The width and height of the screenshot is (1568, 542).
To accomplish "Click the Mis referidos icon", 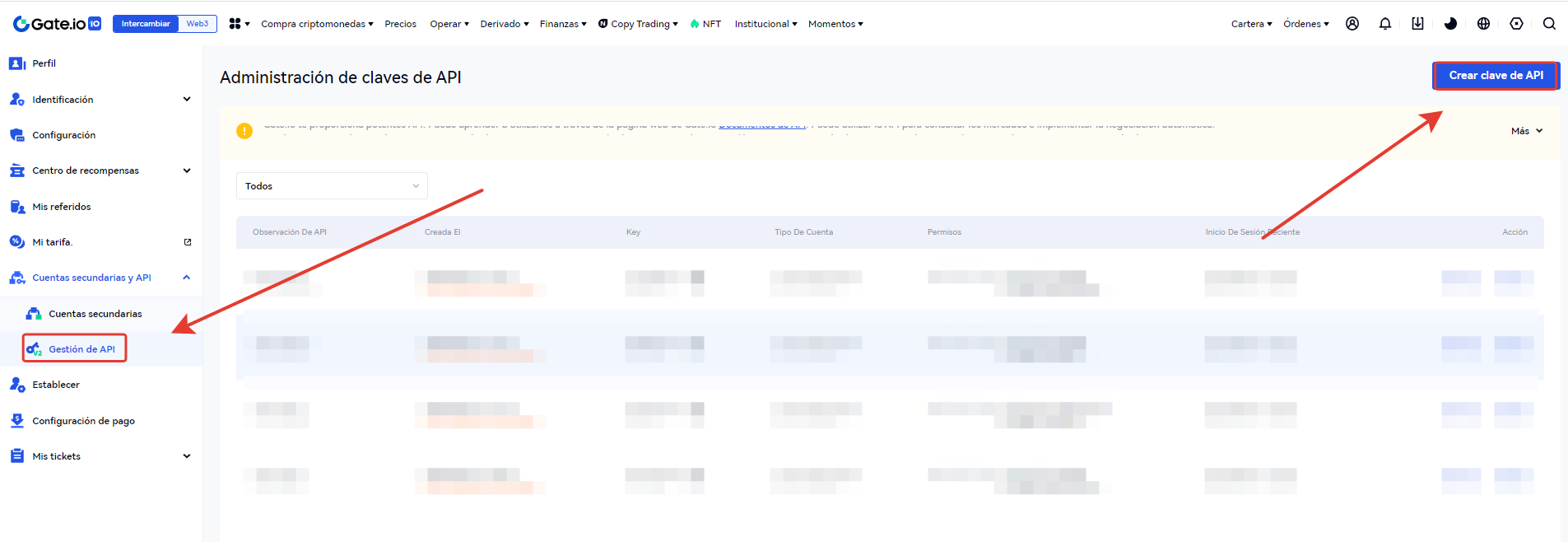I will click(17, 207).
